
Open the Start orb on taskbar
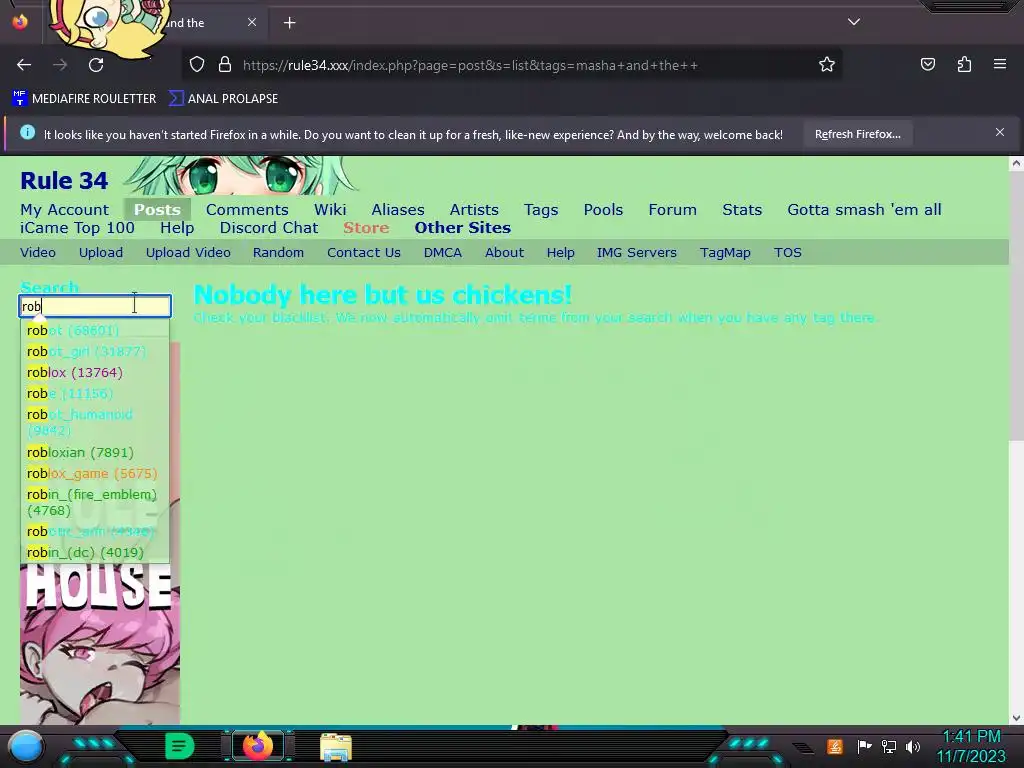click(x=26, y=747)
